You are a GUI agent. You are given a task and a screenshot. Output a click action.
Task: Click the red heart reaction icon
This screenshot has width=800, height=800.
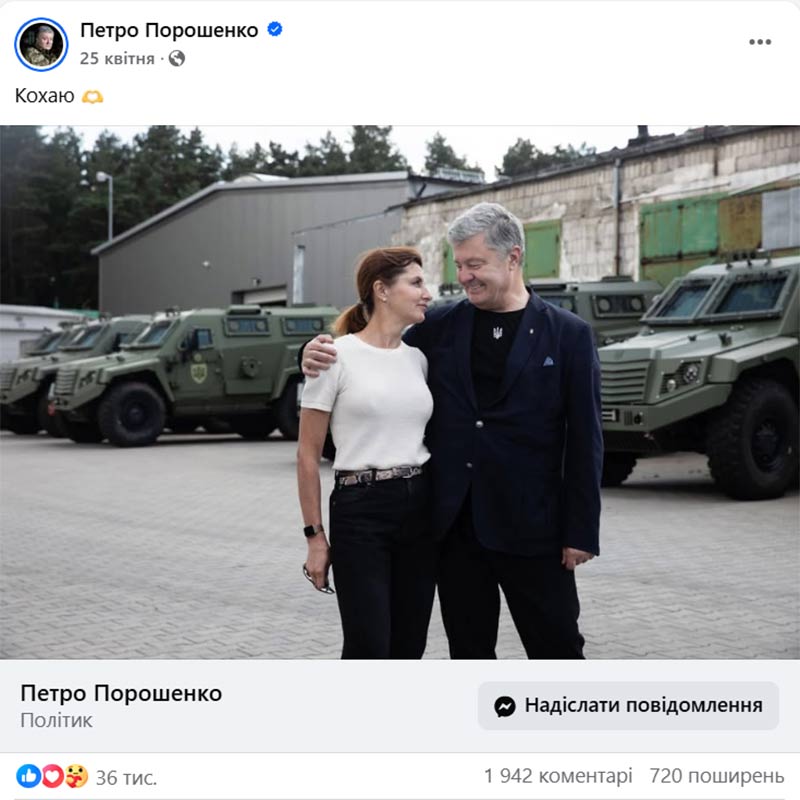pos(52,776)
